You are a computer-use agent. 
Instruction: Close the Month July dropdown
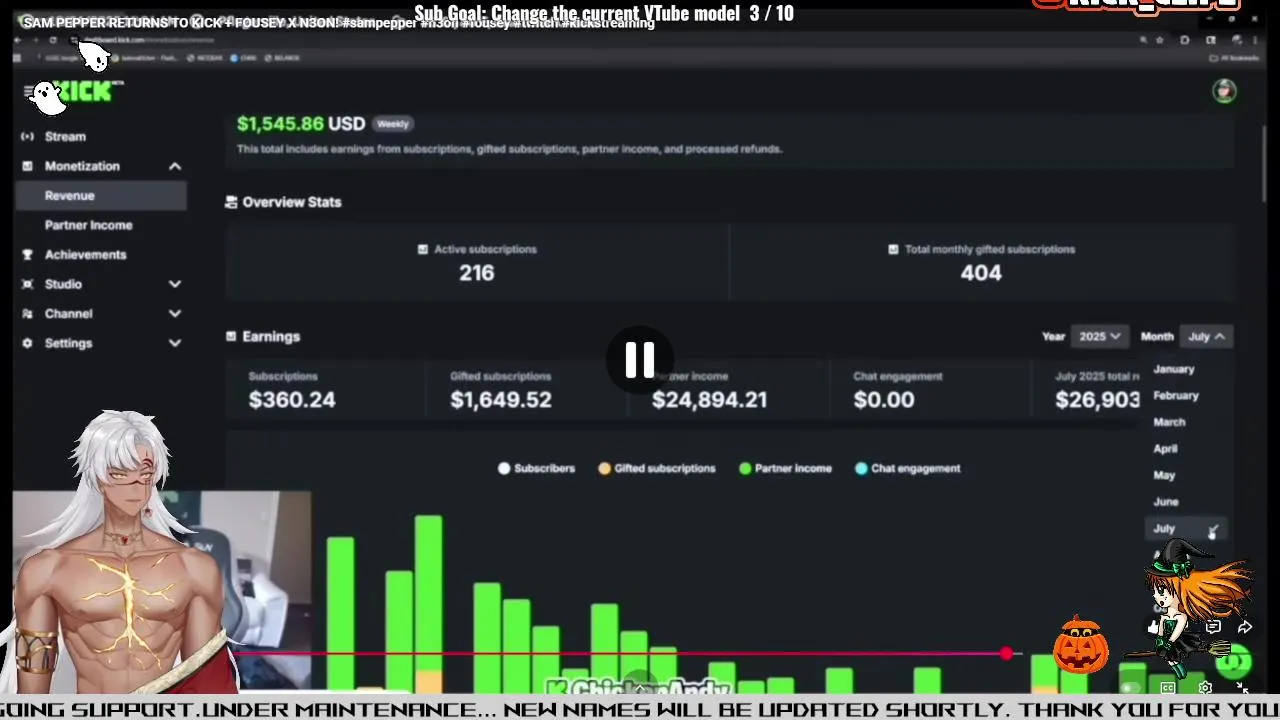1206,337
